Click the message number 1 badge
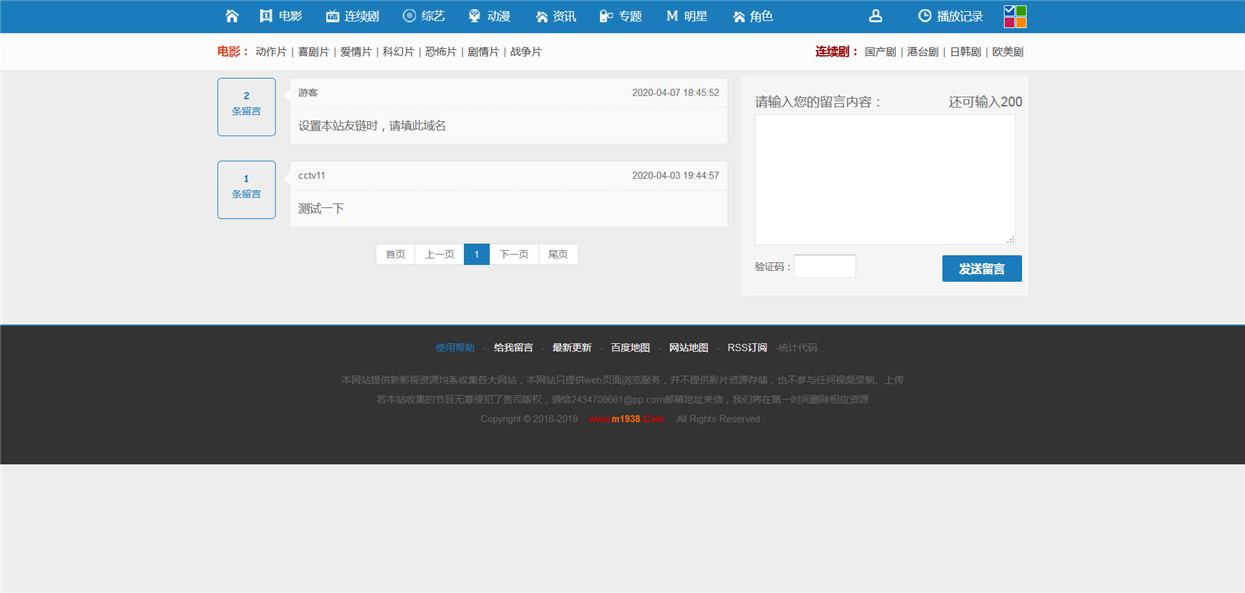Image resolution: width=1245 pixels, height=593 pixels. click(246, 190)
